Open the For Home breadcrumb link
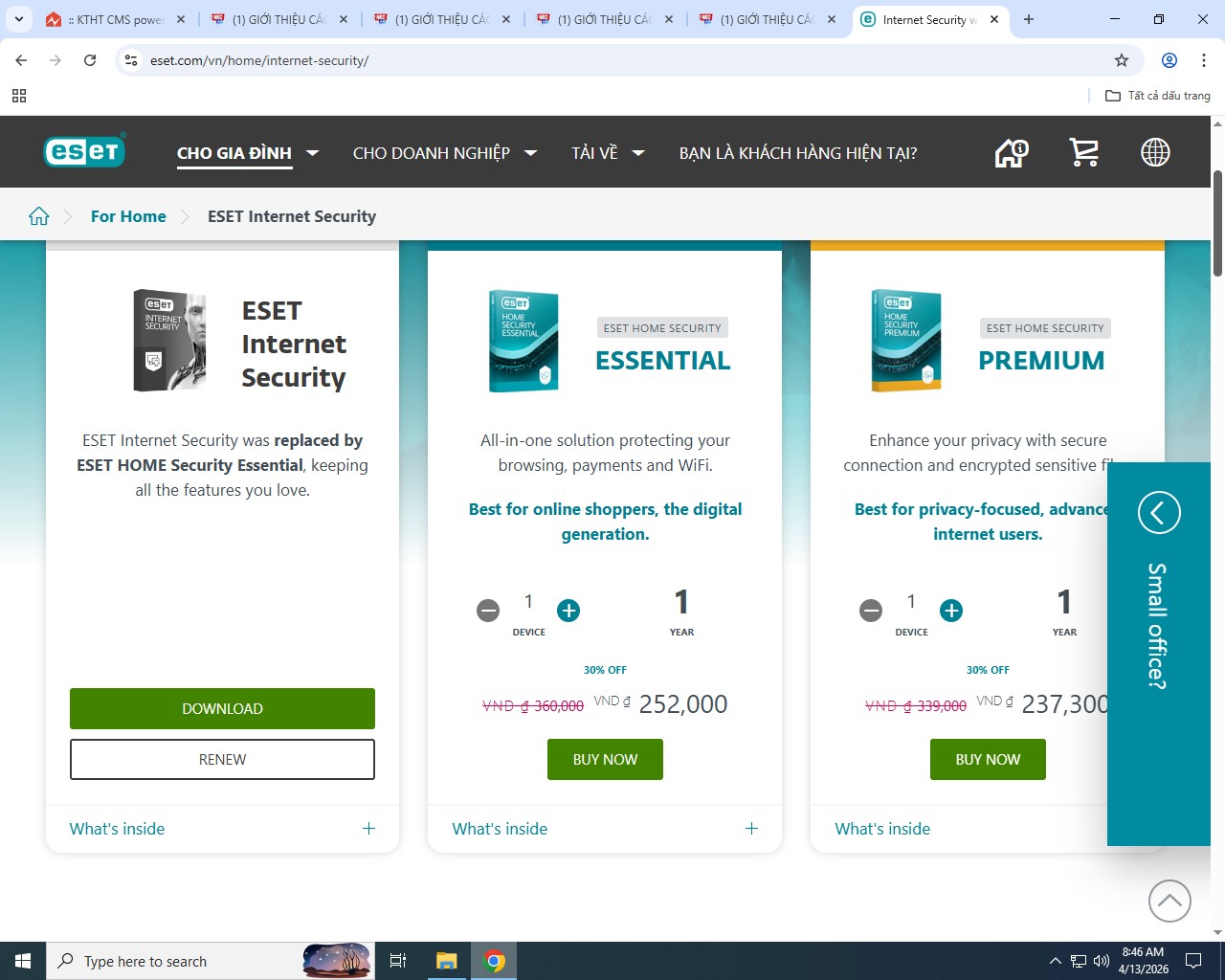Viewport: 1225px width, 980px height. 128,216
